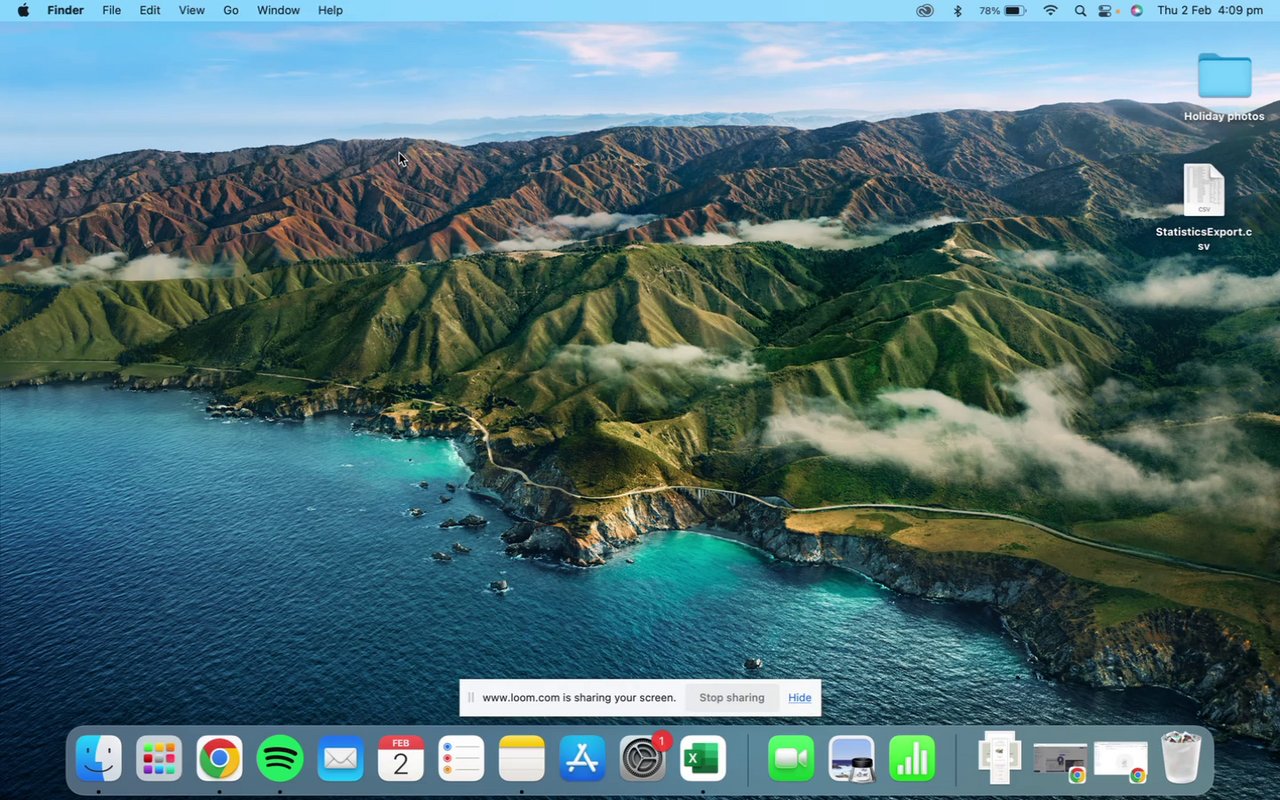Open the Edit menu
This screenshot has width=1280, height=800.
click(150, 10)
